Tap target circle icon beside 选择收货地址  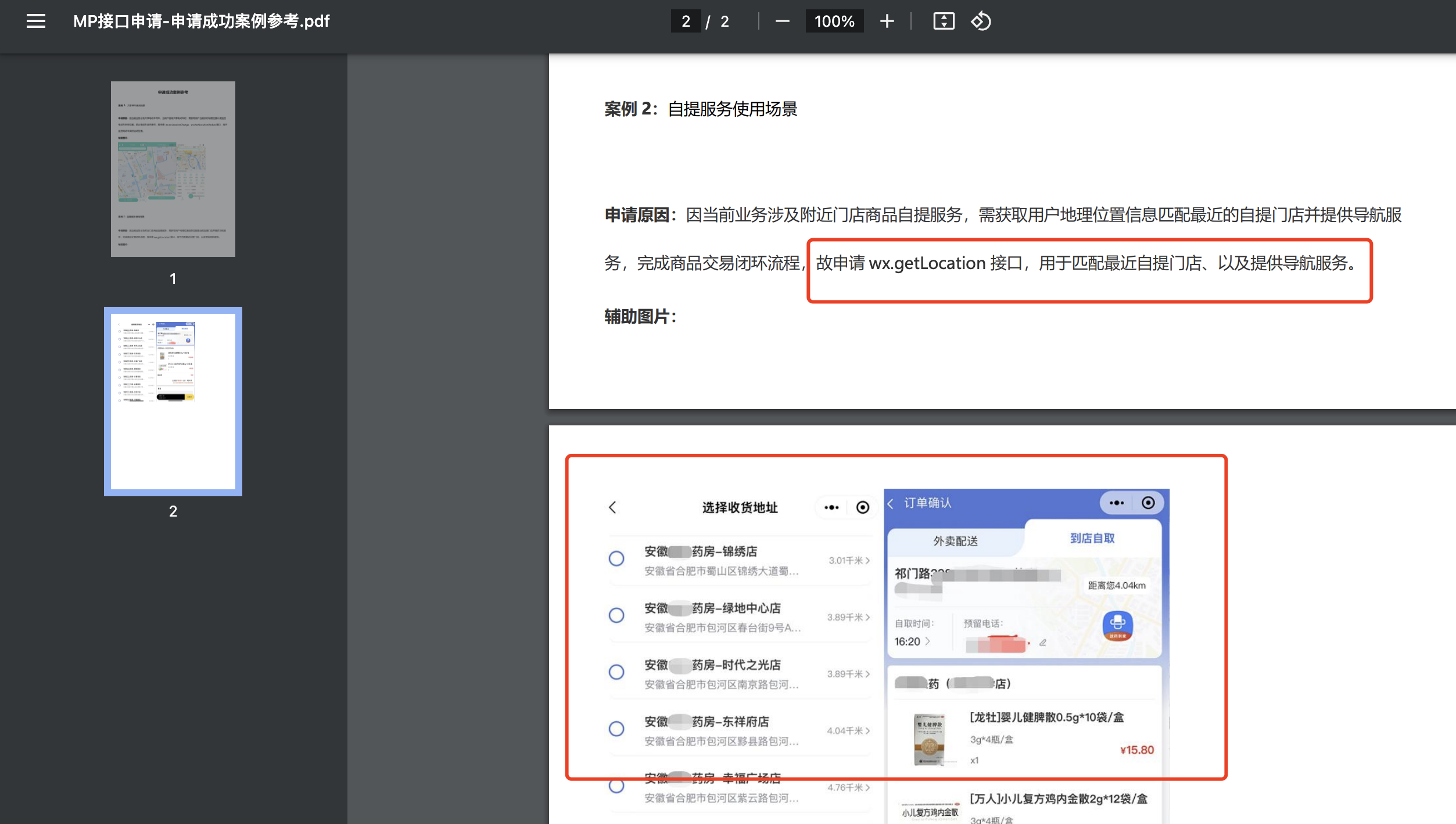click(863, 508)
